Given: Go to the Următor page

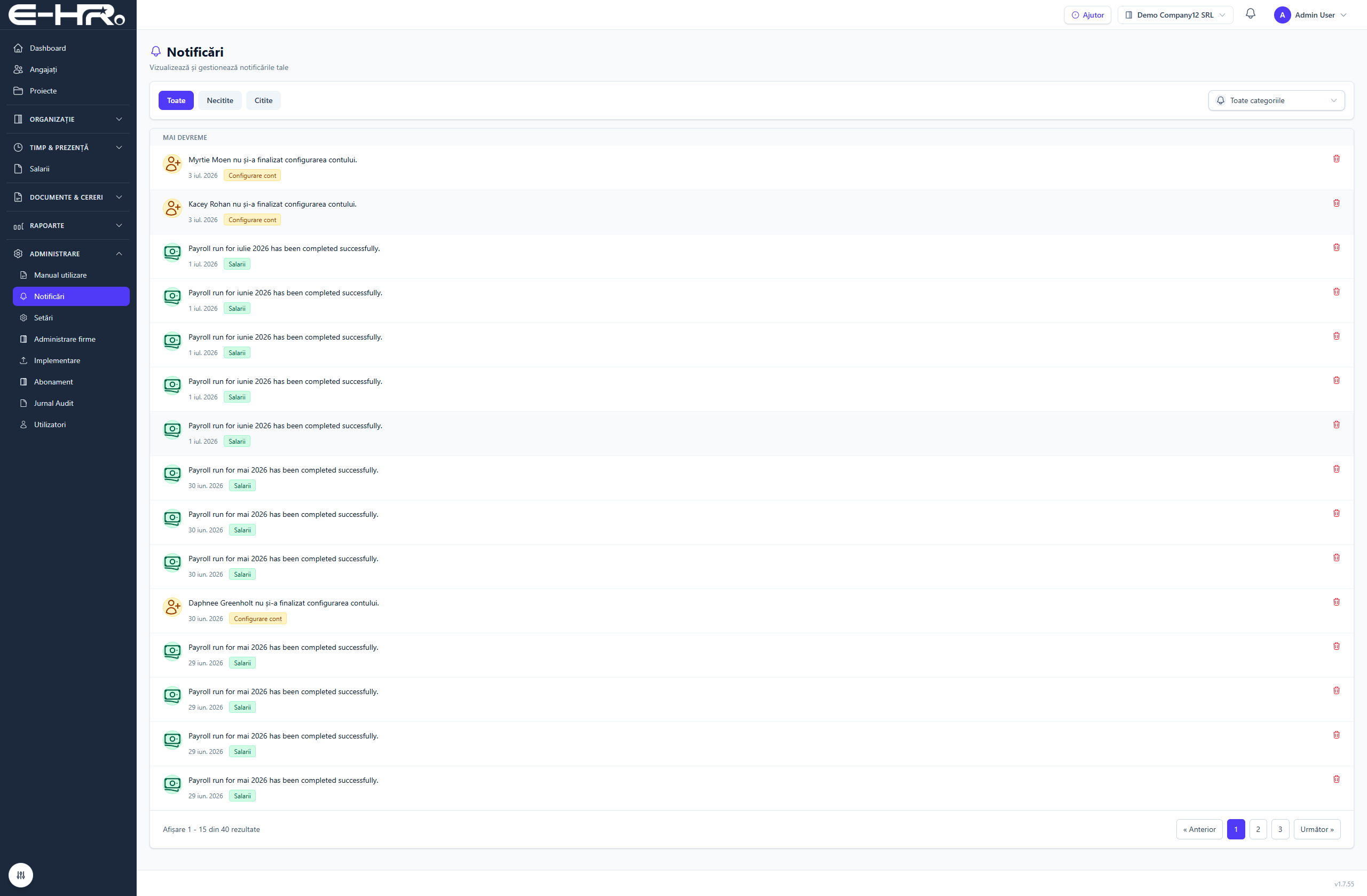Looking at the screenshot, I should [x=1317, y=829].
